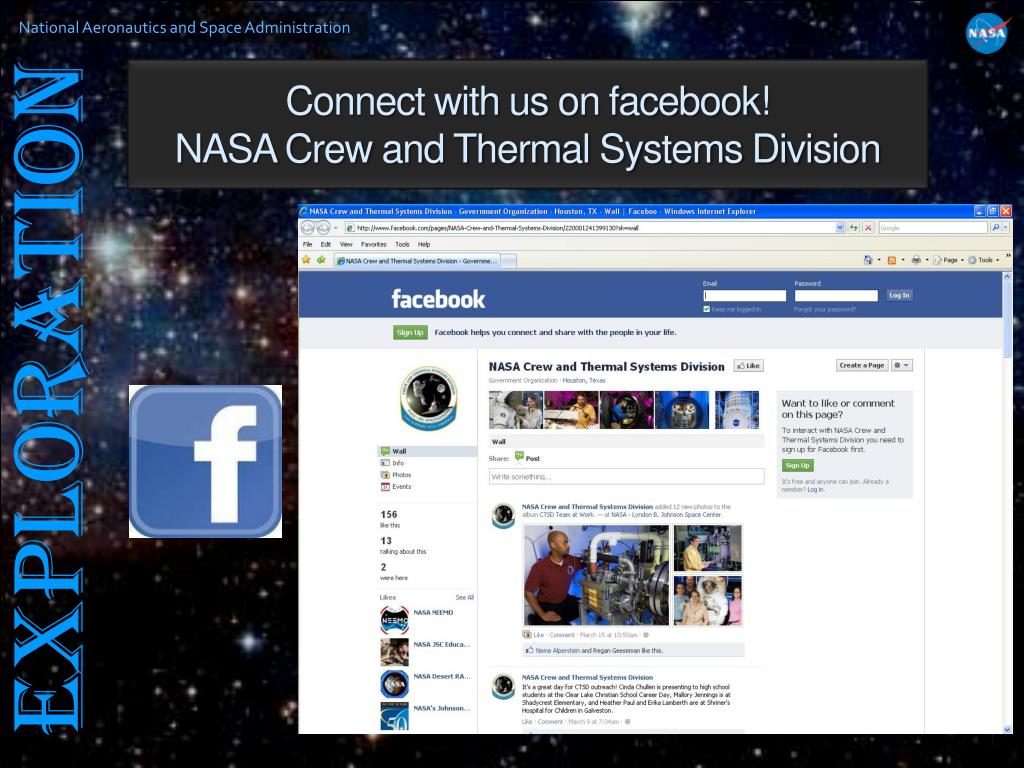This screenshot has height=768, width=1024.
Task: Open the group photo with spacesuit
Action: pyautogui.click(x=707, y=601)
